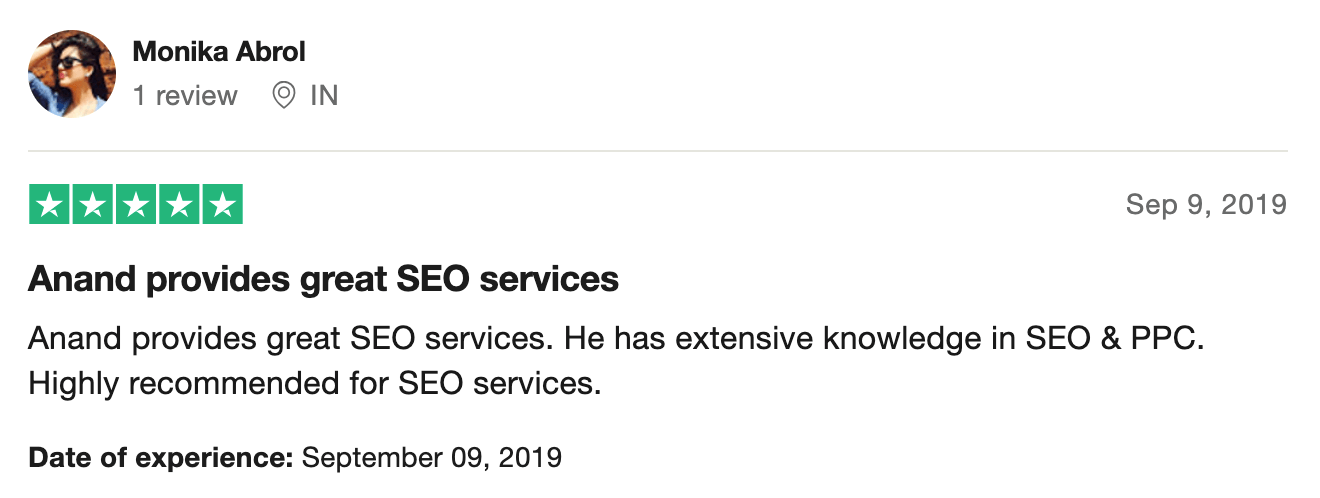Click Monika Abrol's profile picture
The image size is (1320, 498).
pyautogui.click(x=72, y=74)
